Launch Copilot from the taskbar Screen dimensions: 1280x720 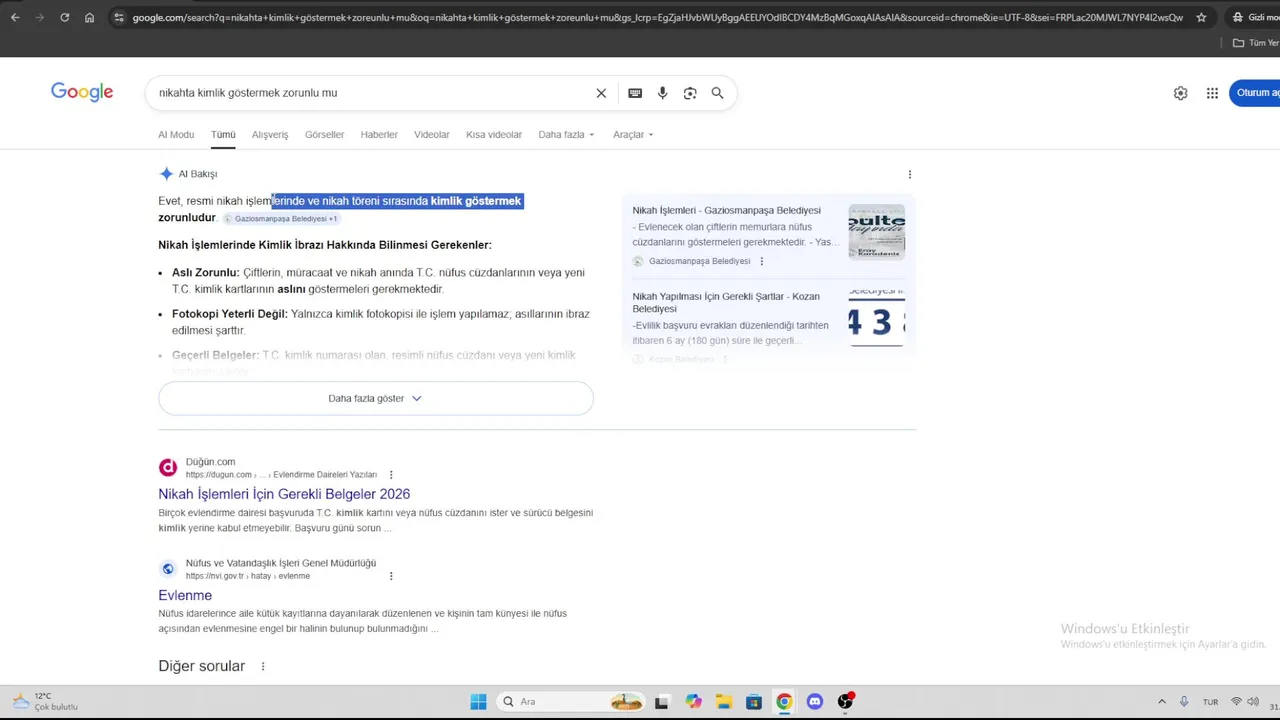point(693,702)
